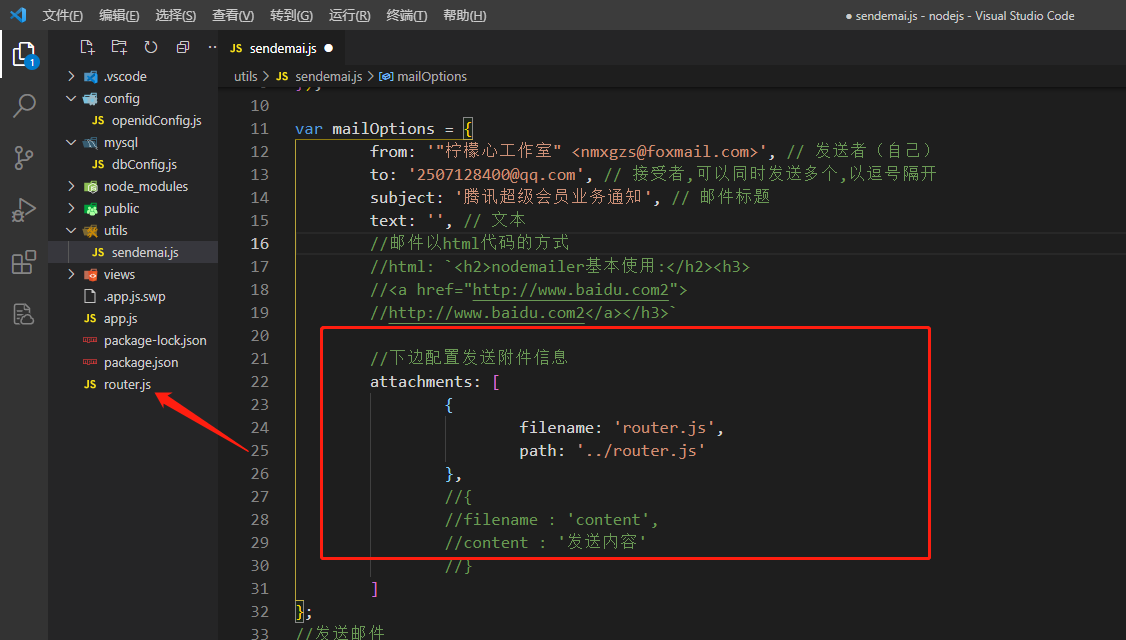Image resolution: width=1126 pixels, height=640 pixels.
Task: Collapse the config folder
Action: coord(71,98)
